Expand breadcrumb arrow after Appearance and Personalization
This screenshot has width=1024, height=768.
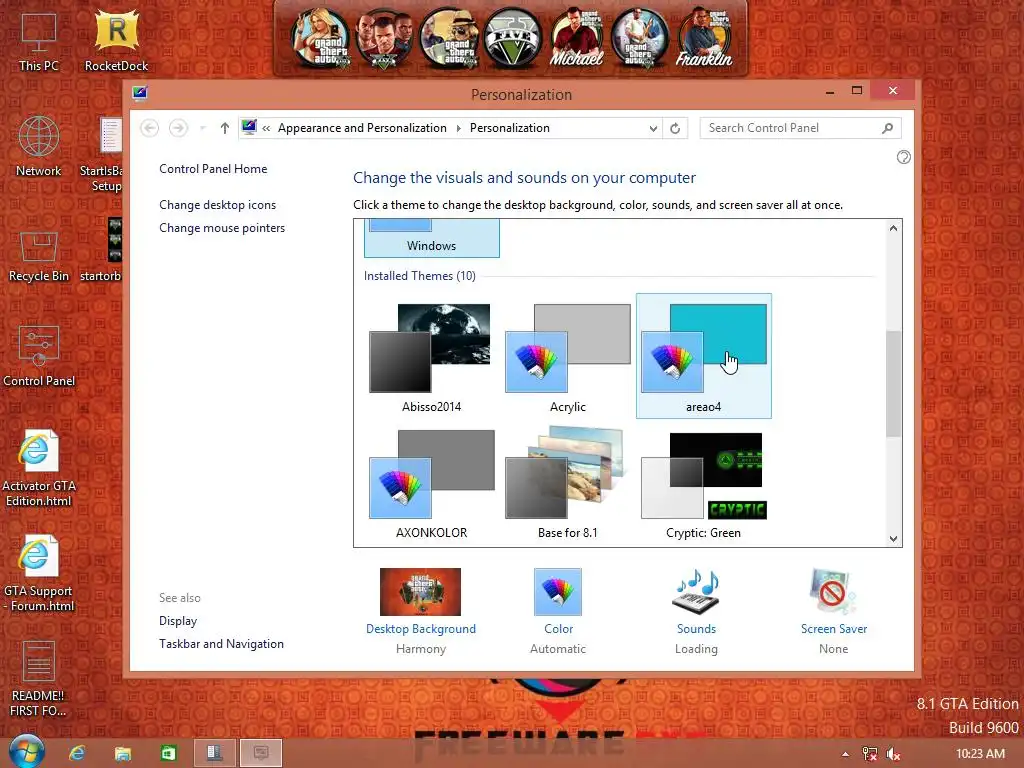[x=458, y=128]
